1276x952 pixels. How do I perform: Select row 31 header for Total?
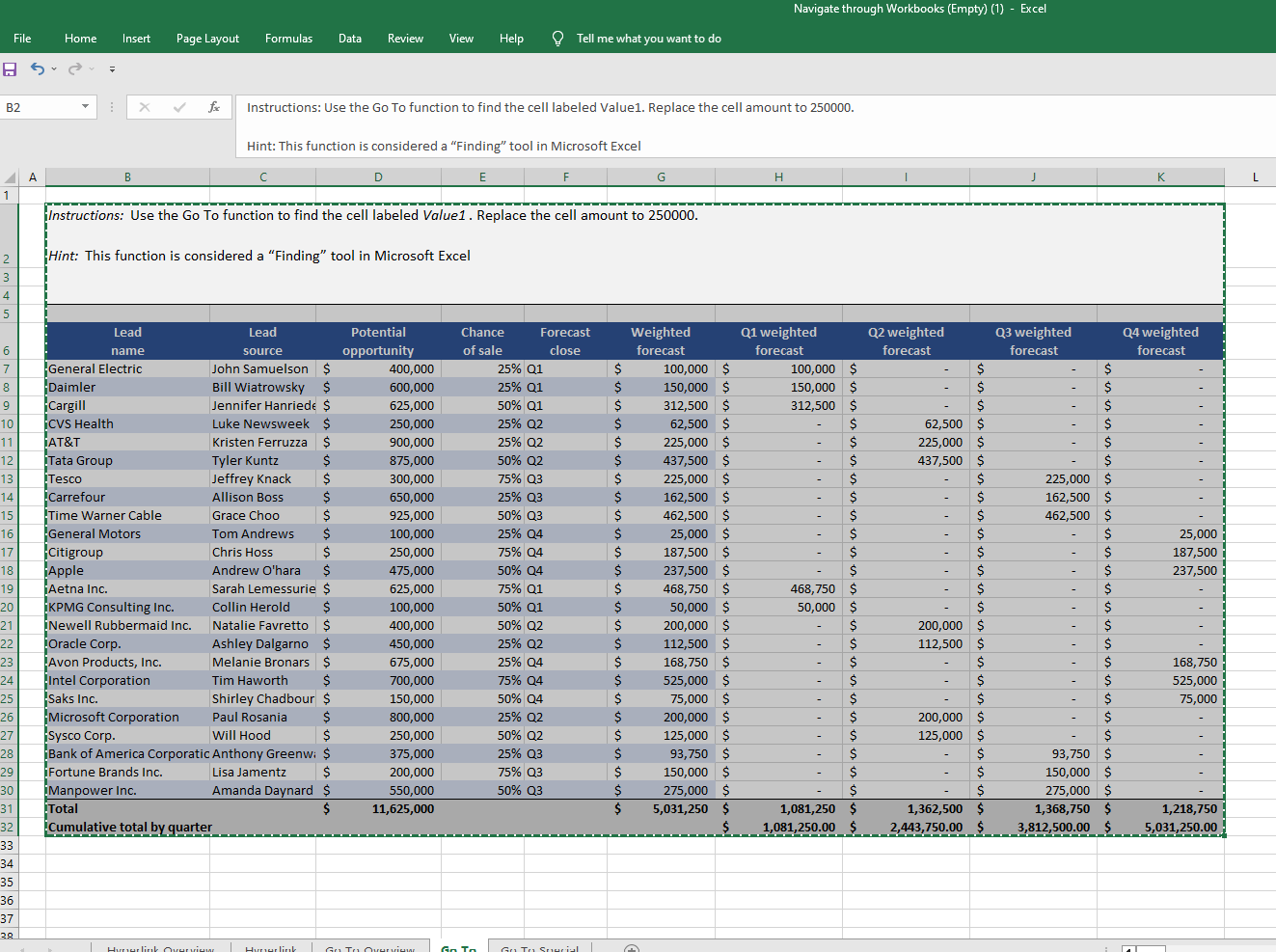tap(8, 809)
